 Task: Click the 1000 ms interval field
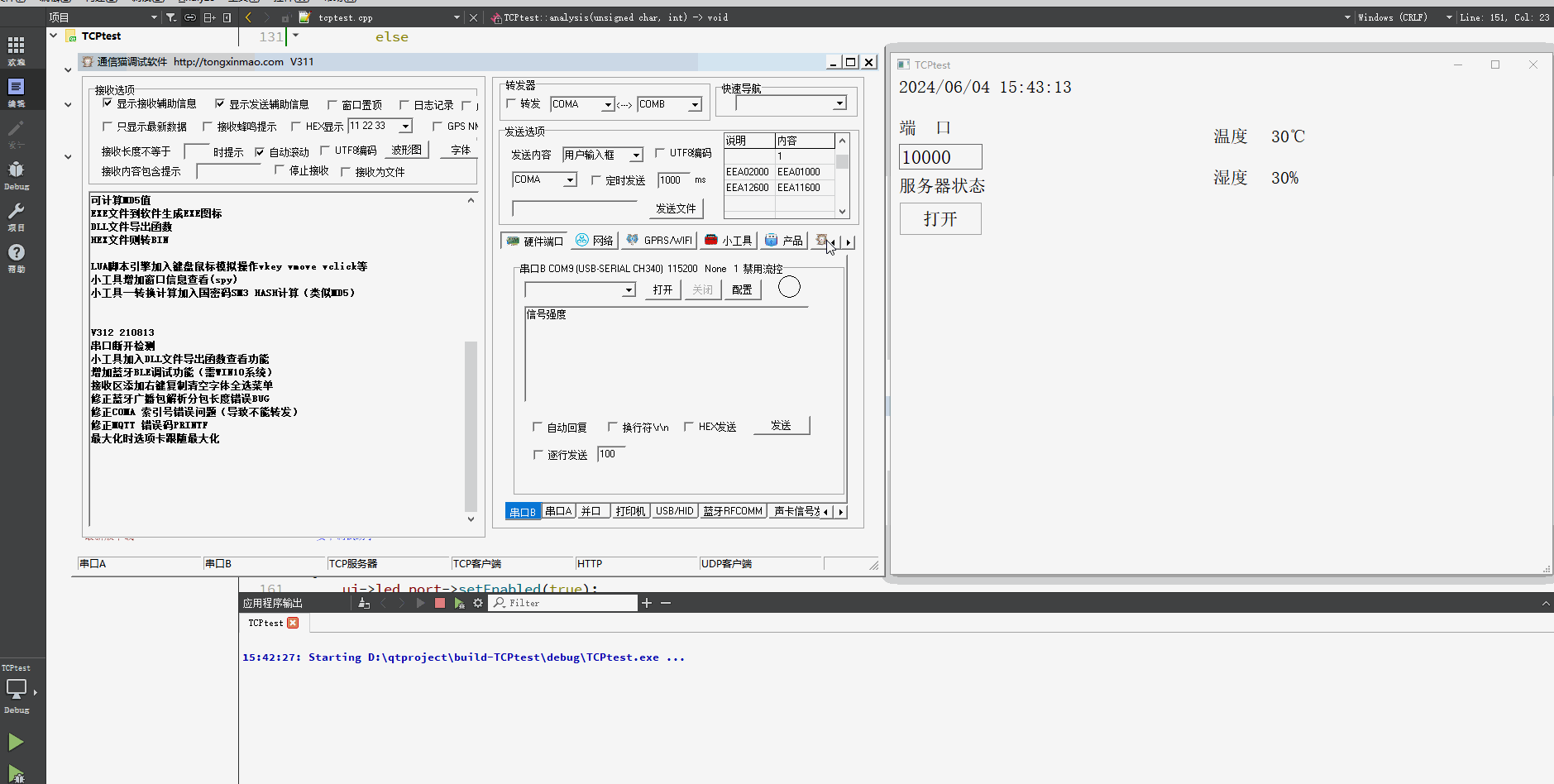pyautogui.click(x=673, y=180)
